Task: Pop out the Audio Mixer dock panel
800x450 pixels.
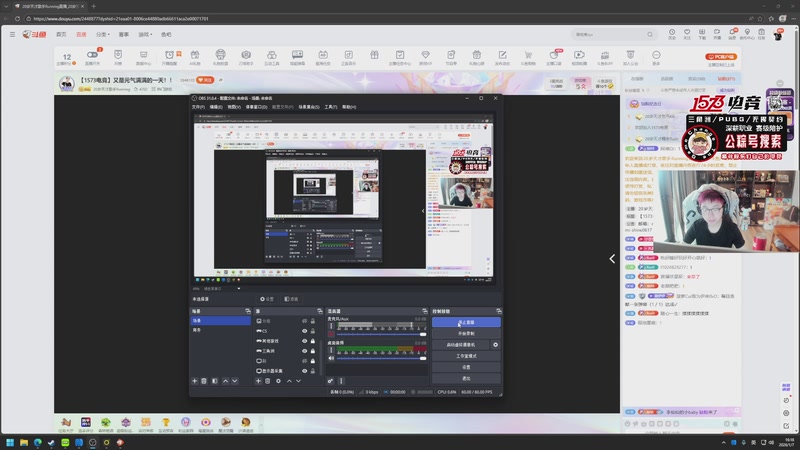Action: click(424, 311)
